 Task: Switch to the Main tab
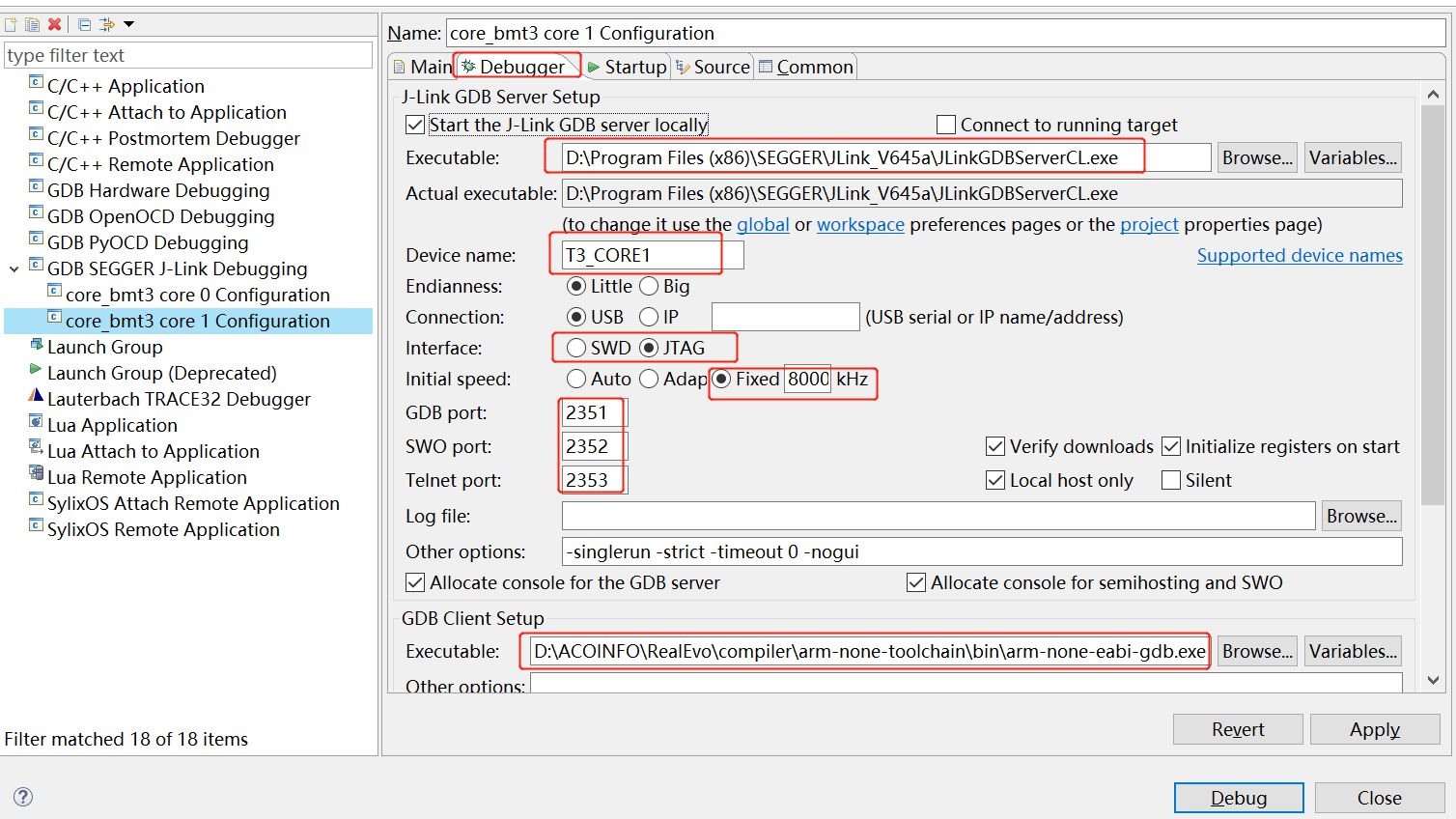tap(422, 67)
